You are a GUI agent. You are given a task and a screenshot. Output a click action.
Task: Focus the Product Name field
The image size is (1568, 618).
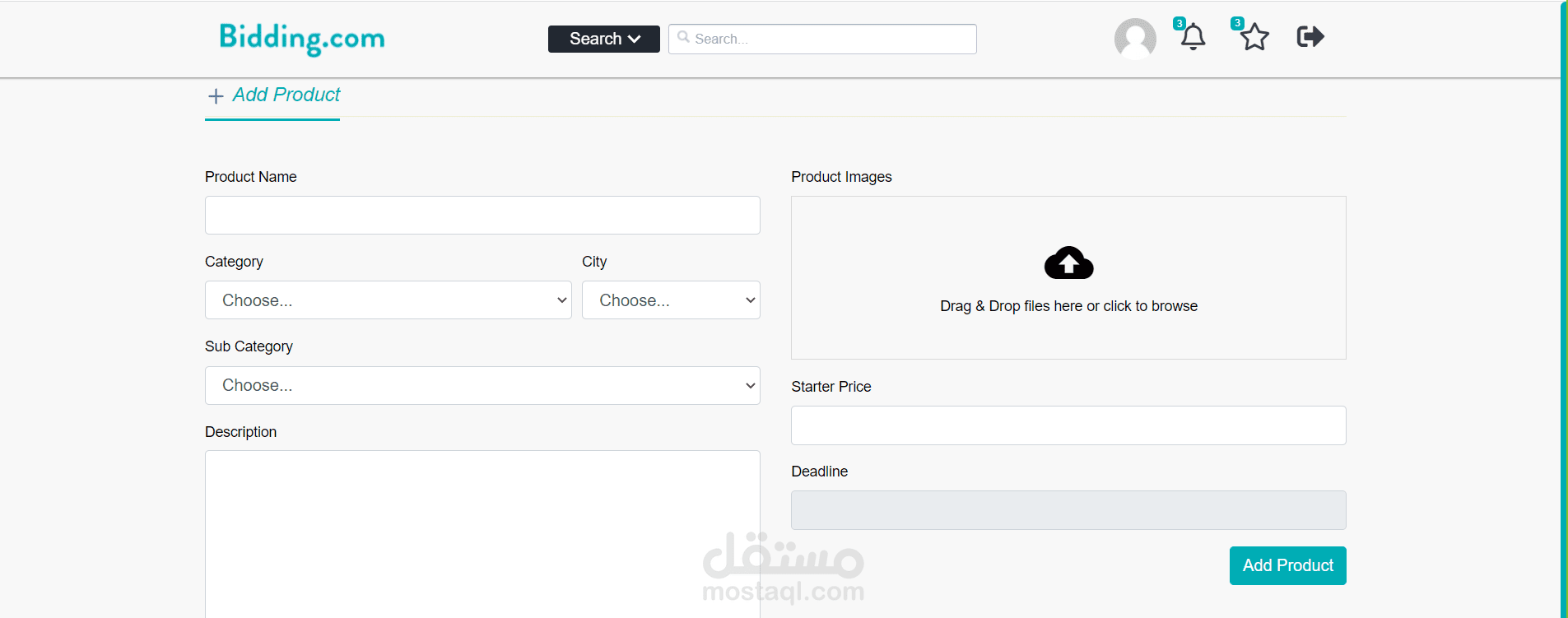(482, 215)
